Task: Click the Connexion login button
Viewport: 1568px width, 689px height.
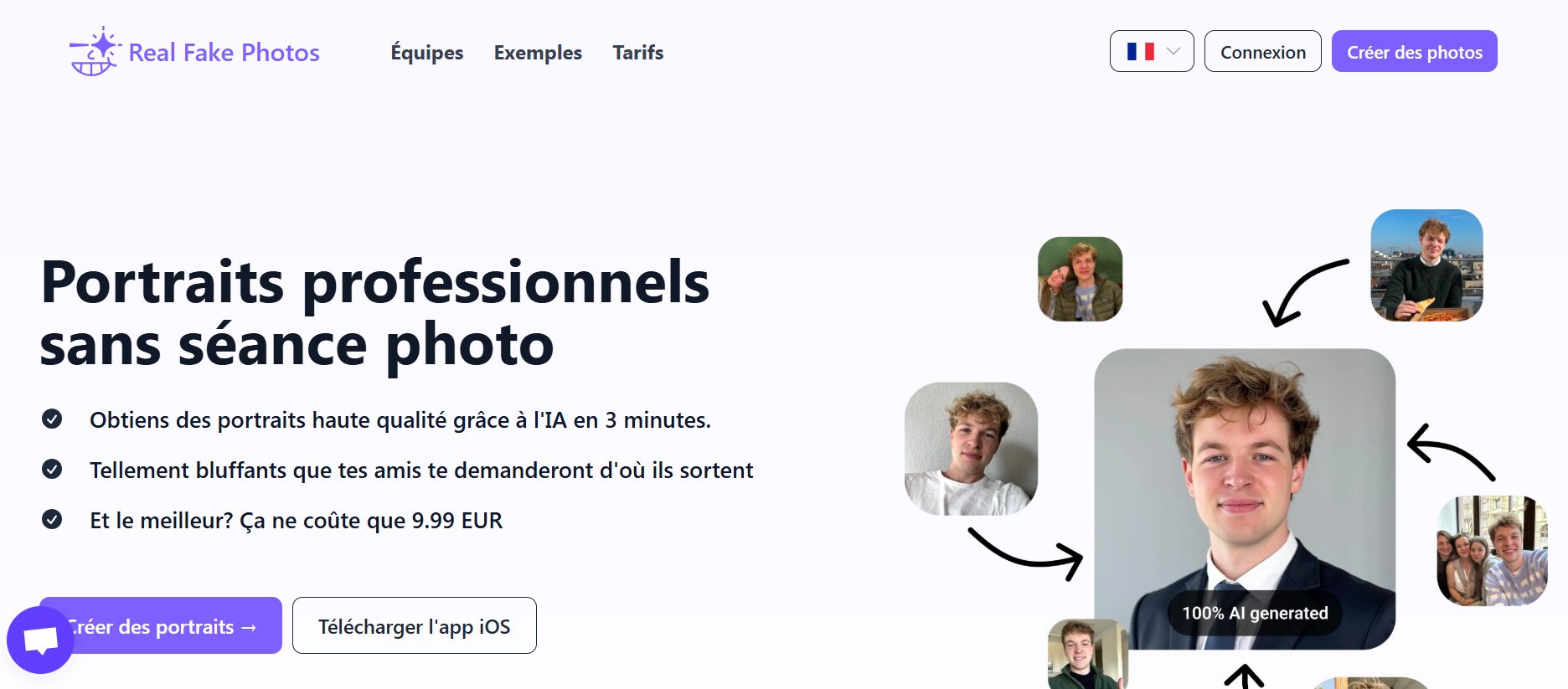Action: [x=1262, y=52]
